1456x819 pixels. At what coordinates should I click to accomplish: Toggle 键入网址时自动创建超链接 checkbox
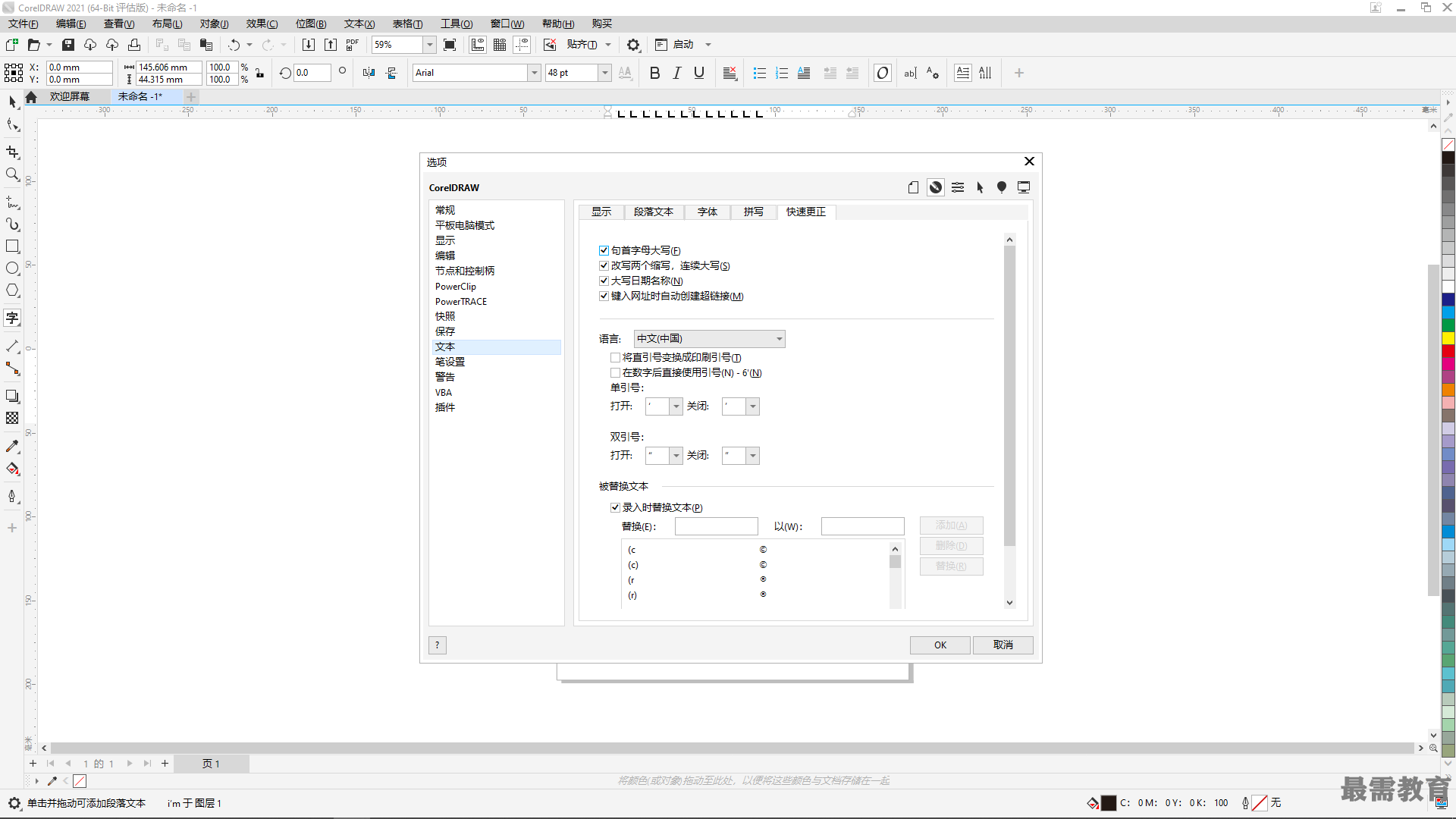[x=604, y=296]
